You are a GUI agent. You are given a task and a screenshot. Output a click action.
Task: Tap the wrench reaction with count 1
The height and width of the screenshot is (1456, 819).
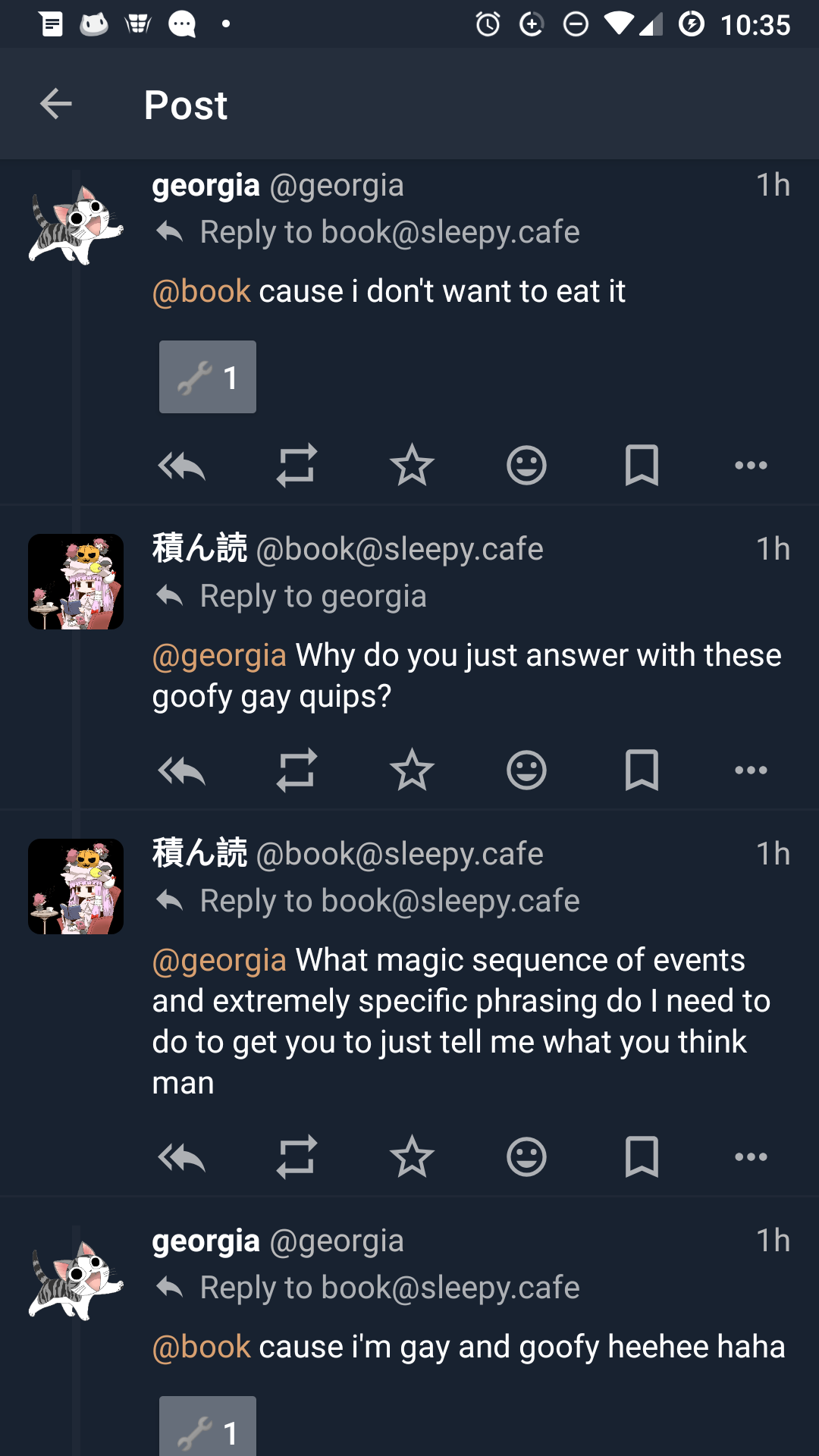click(208, 377)
